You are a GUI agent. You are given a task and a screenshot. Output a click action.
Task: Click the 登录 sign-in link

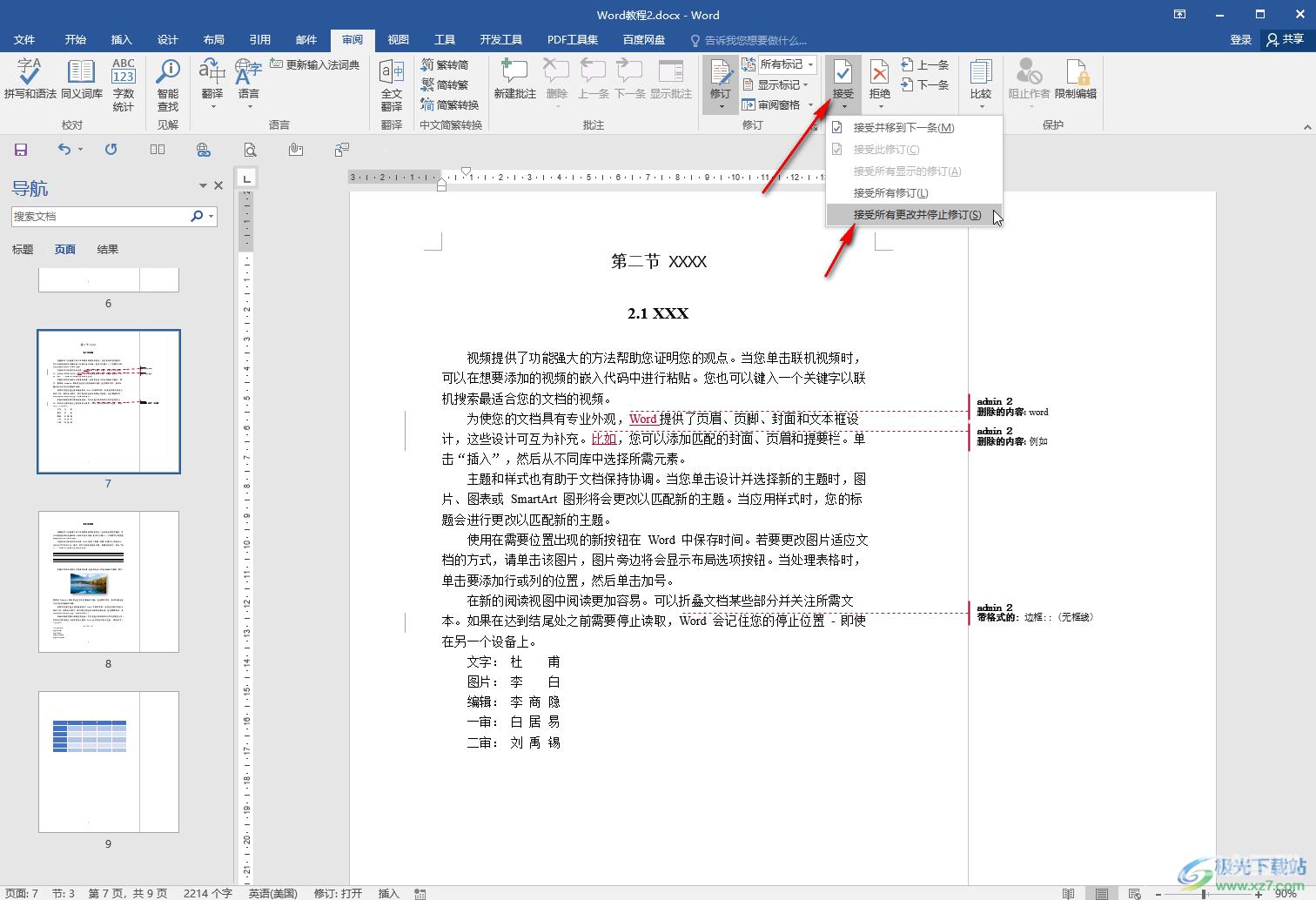click(1240, 39)
